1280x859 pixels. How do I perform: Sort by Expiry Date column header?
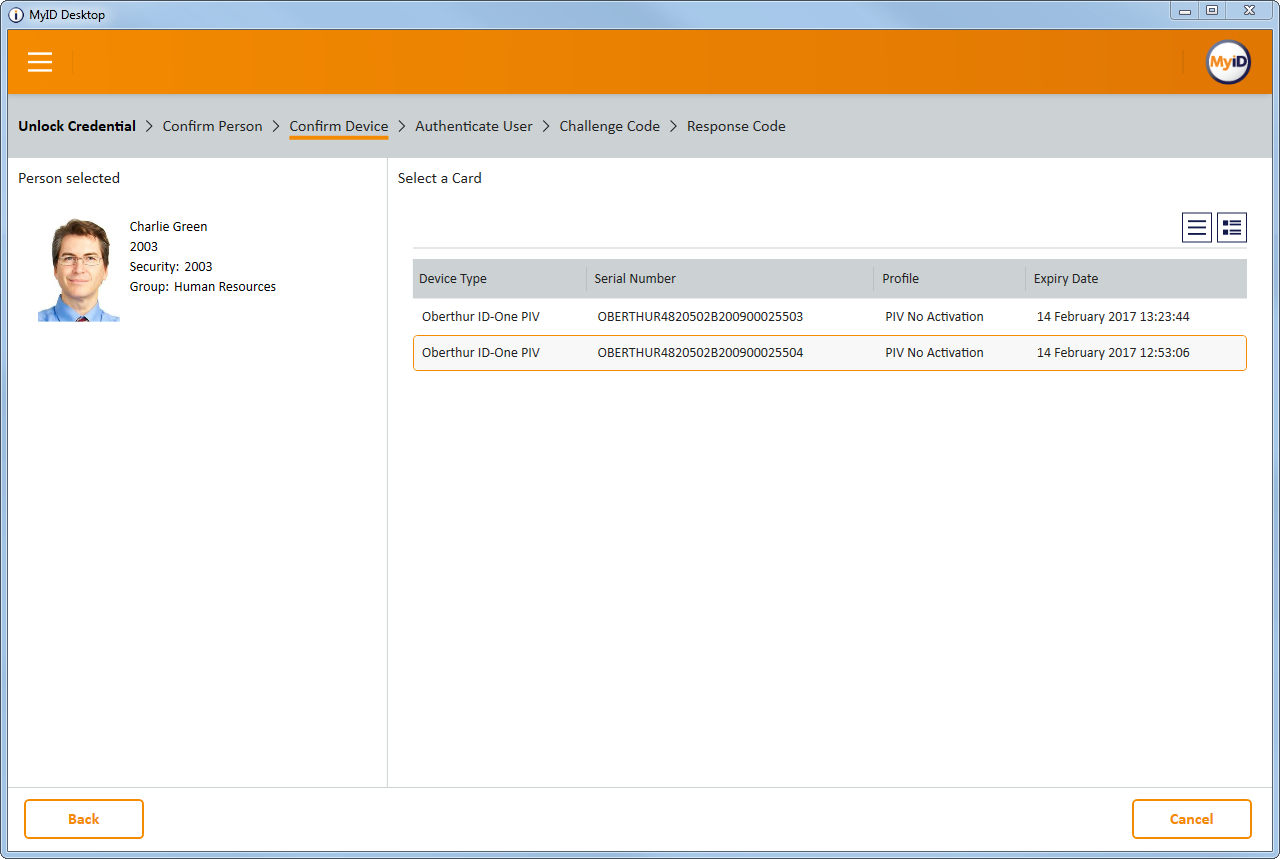[1065, 279]
